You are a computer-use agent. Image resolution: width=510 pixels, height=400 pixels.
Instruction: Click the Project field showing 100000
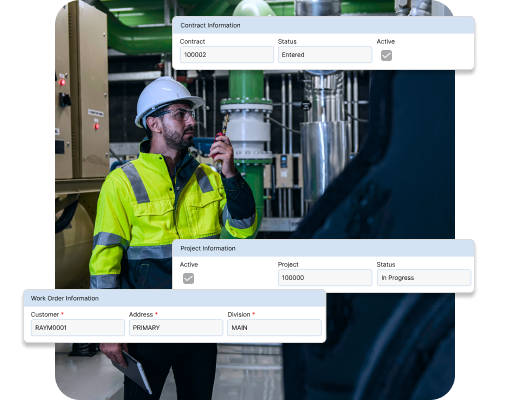tap(325, 278)
